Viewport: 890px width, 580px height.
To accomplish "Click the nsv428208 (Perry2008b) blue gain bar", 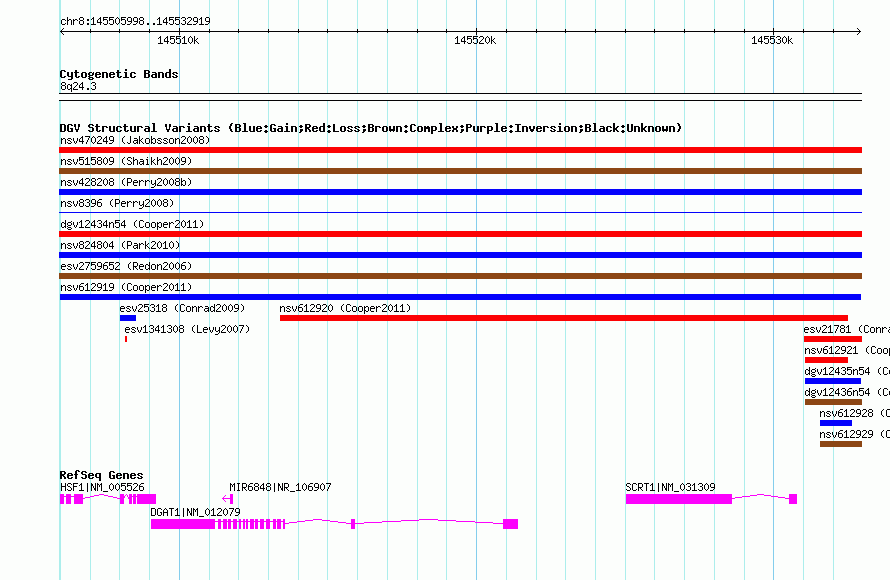I will [x=460, y=192].
